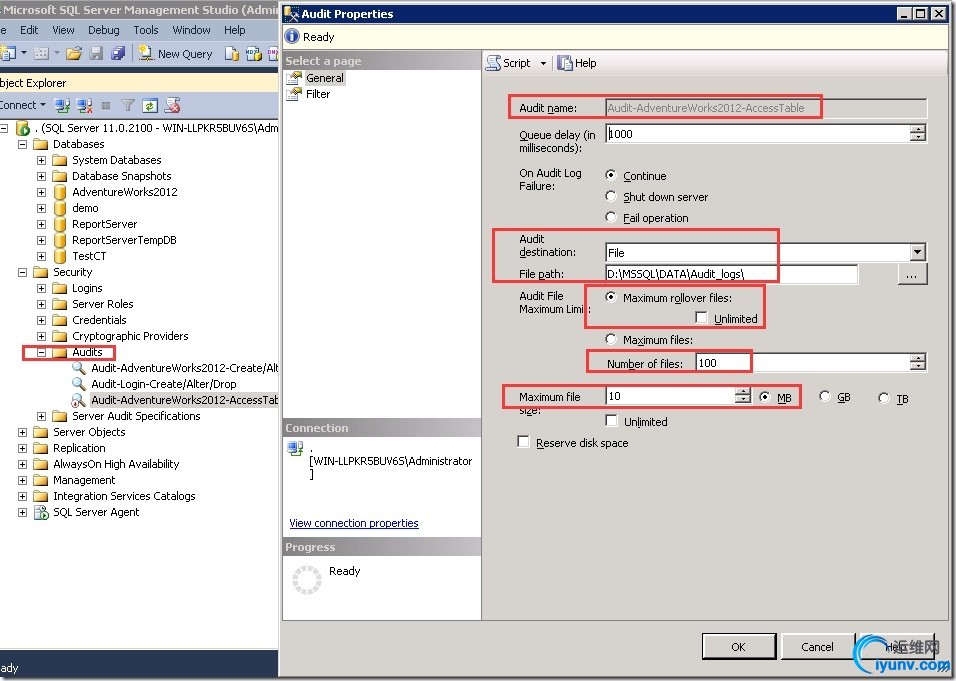Click View connection properties link

354,523
